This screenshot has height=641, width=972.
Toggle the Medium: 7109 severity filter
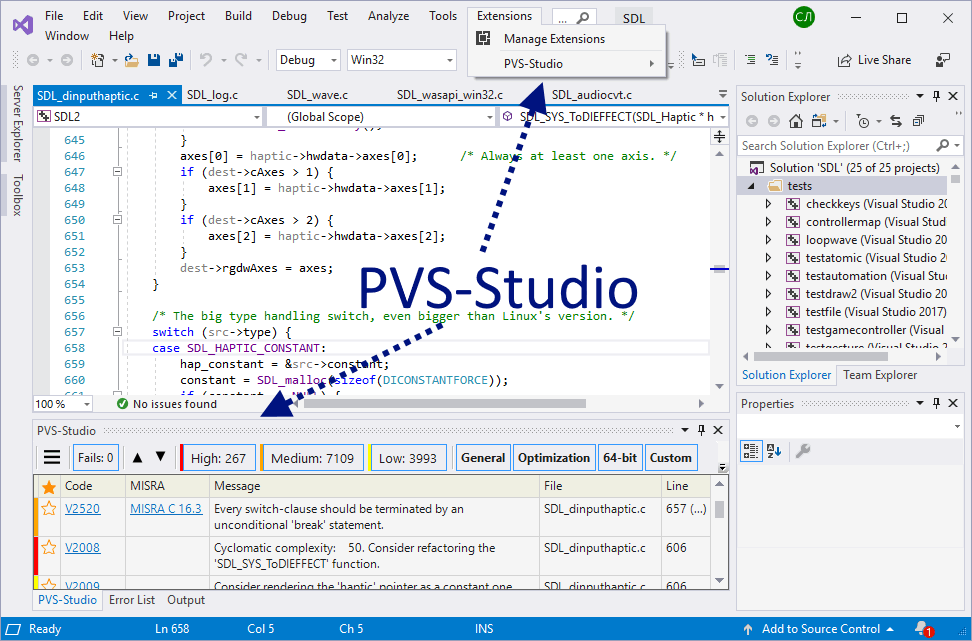[312, 457]
